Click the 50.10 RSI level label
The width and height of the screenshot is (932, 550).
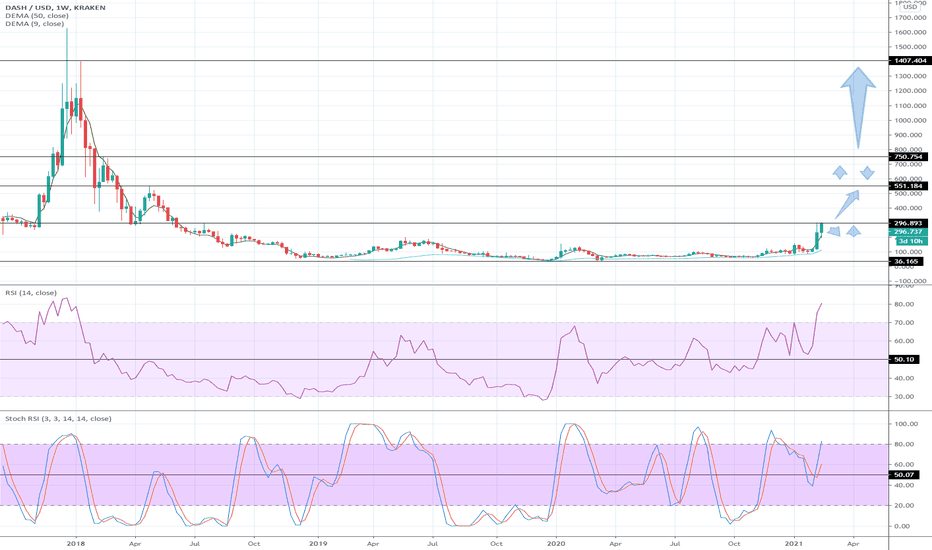click(x=904, y=360)
